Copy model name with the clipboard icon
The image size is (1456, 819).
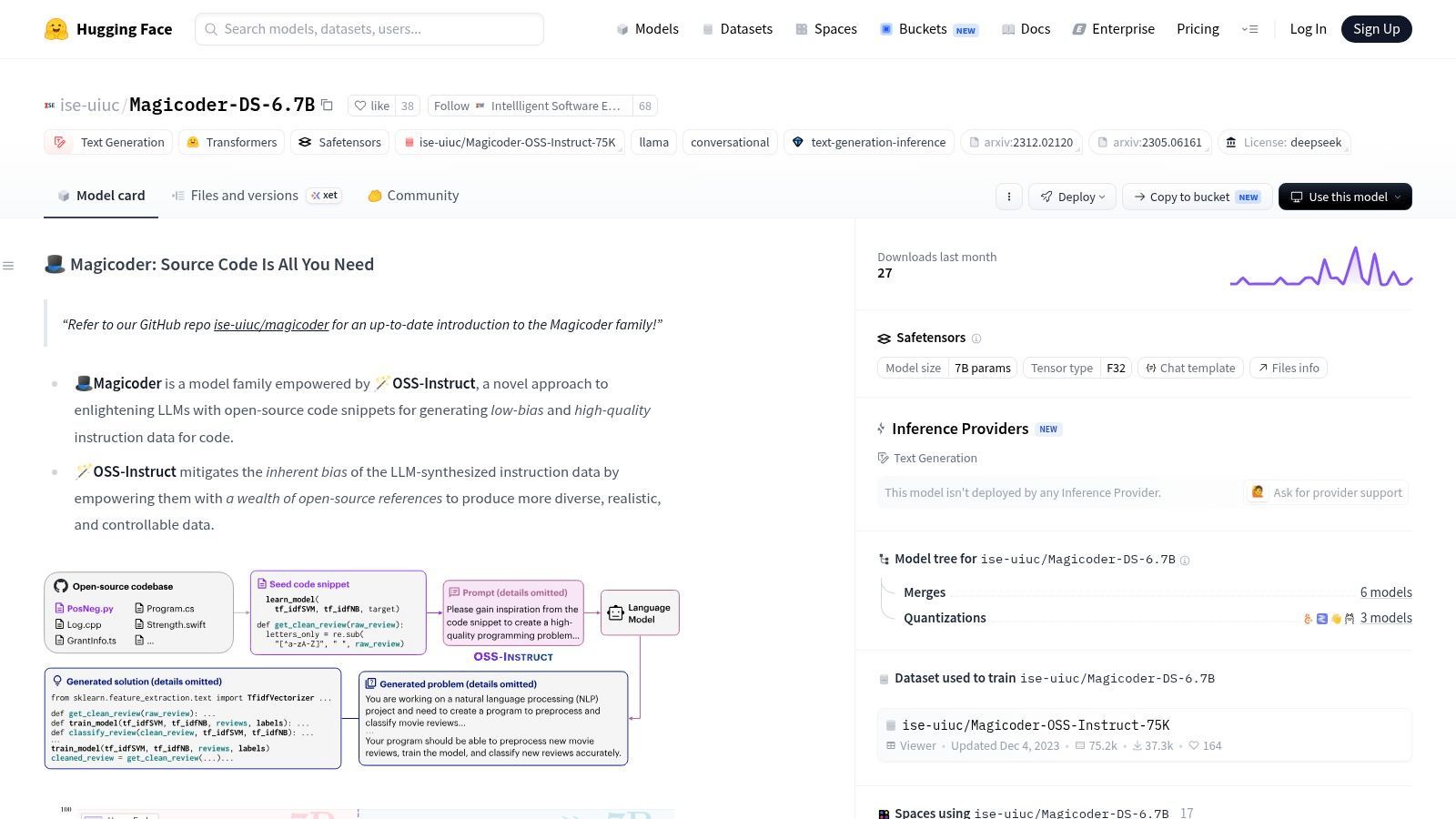pos(327,106)
